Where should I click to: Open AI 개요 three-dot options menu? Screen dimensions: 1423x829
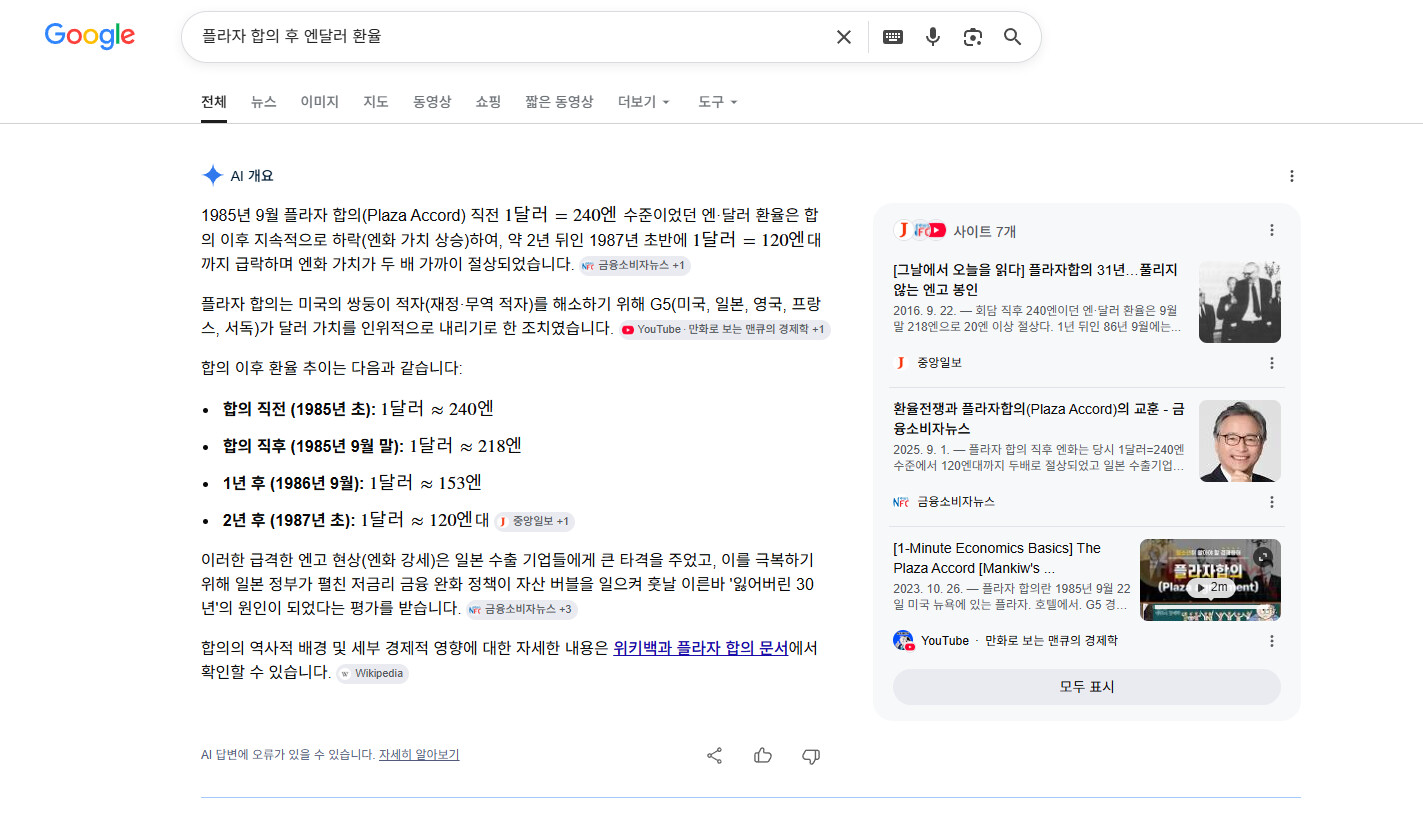1291,176
